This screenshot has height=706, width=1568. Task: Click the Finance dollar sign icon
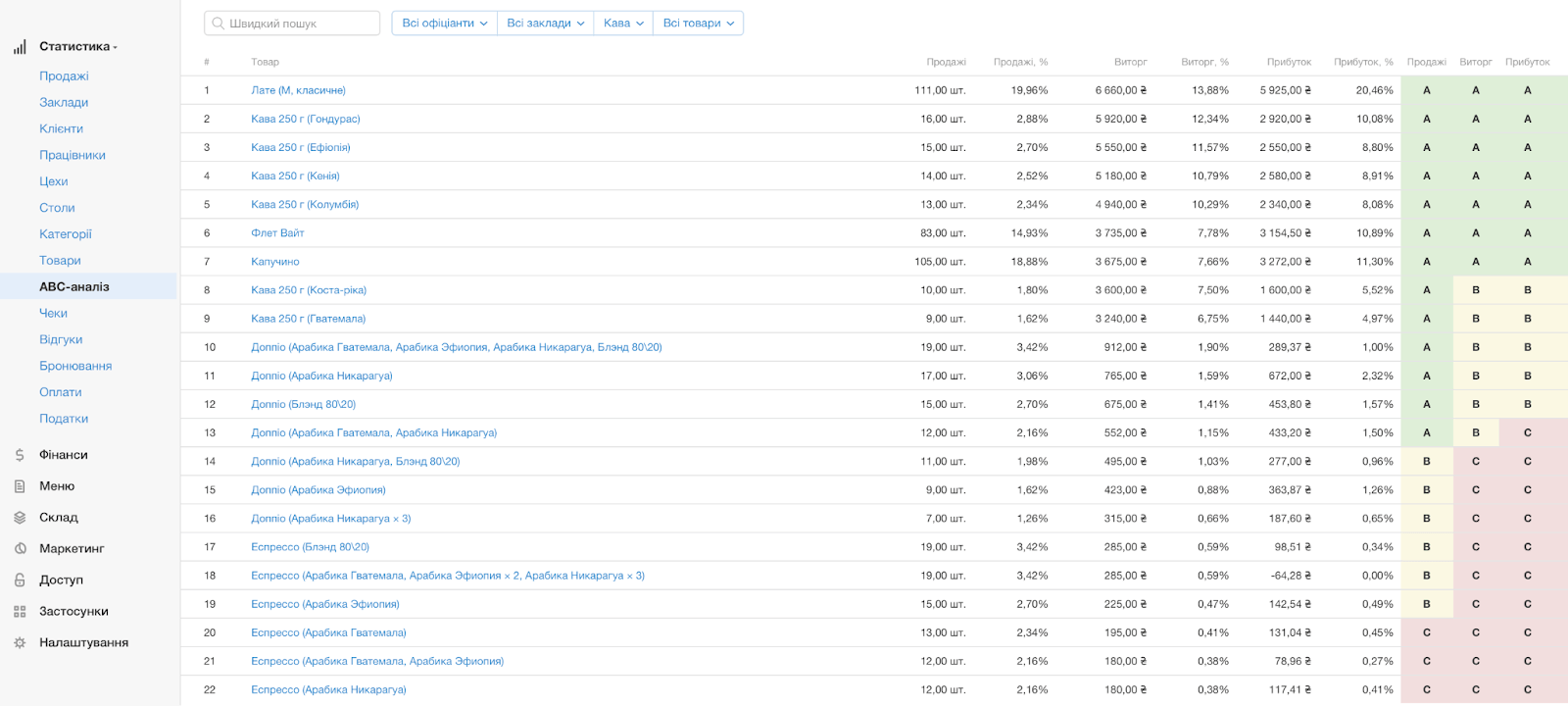coord(20,455)
